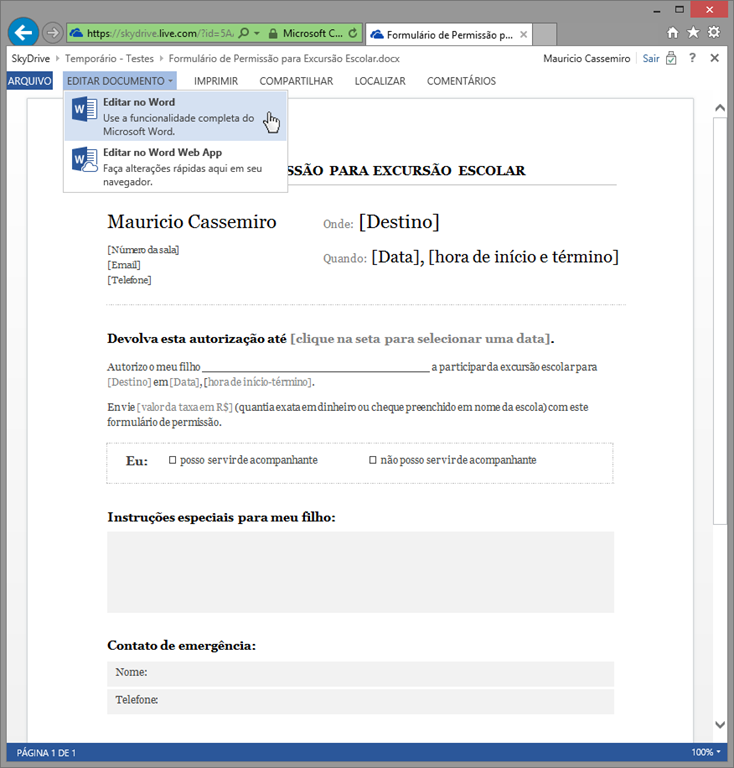Go to SkyDrive breadcrumb link
Screen dimensions: 734x768
pos(30,58)
